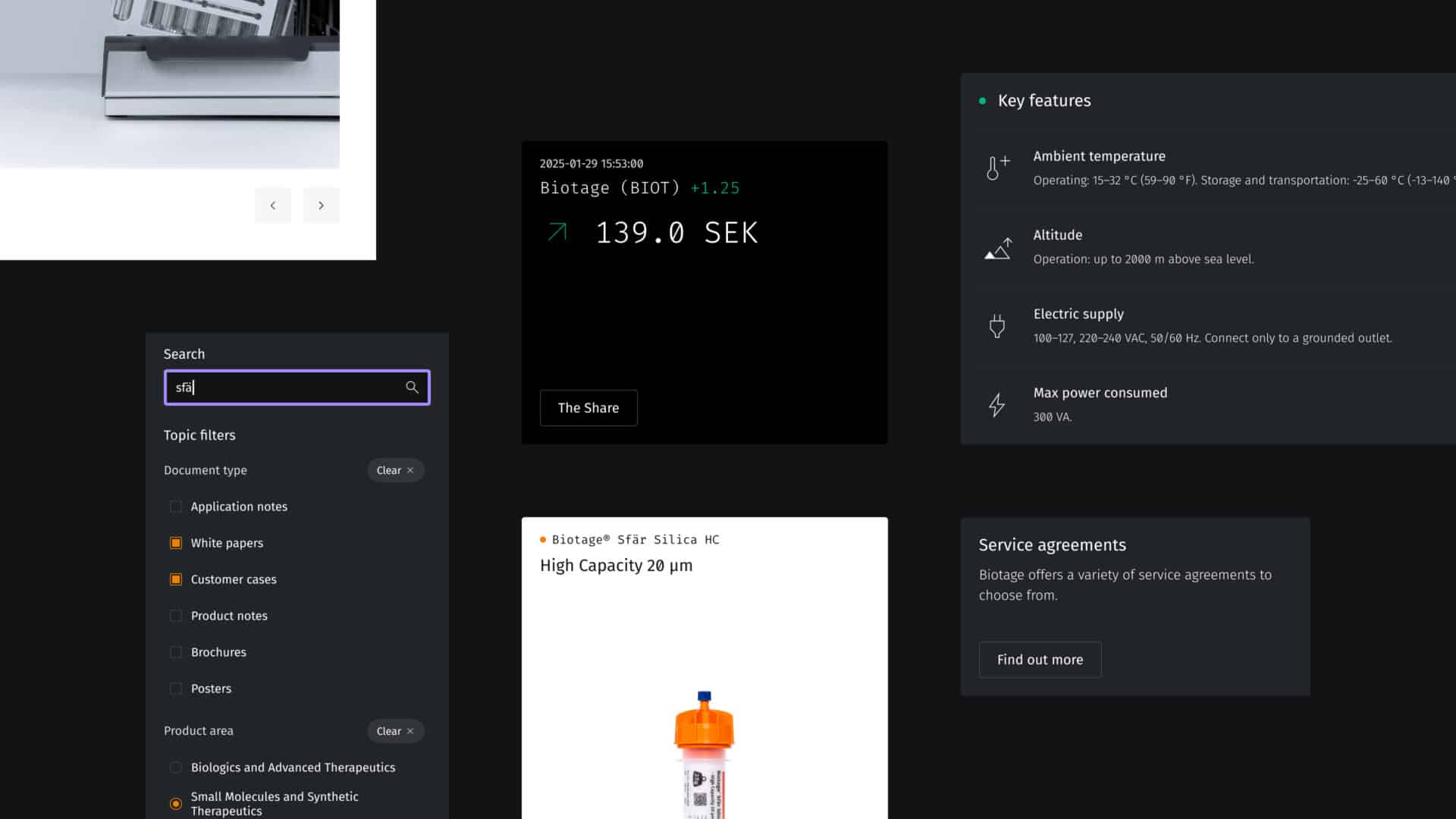The width and height of the screenshot is (1456, 819).
Task: Check the Product notes checkbox
Action: [x=176, y=616]
